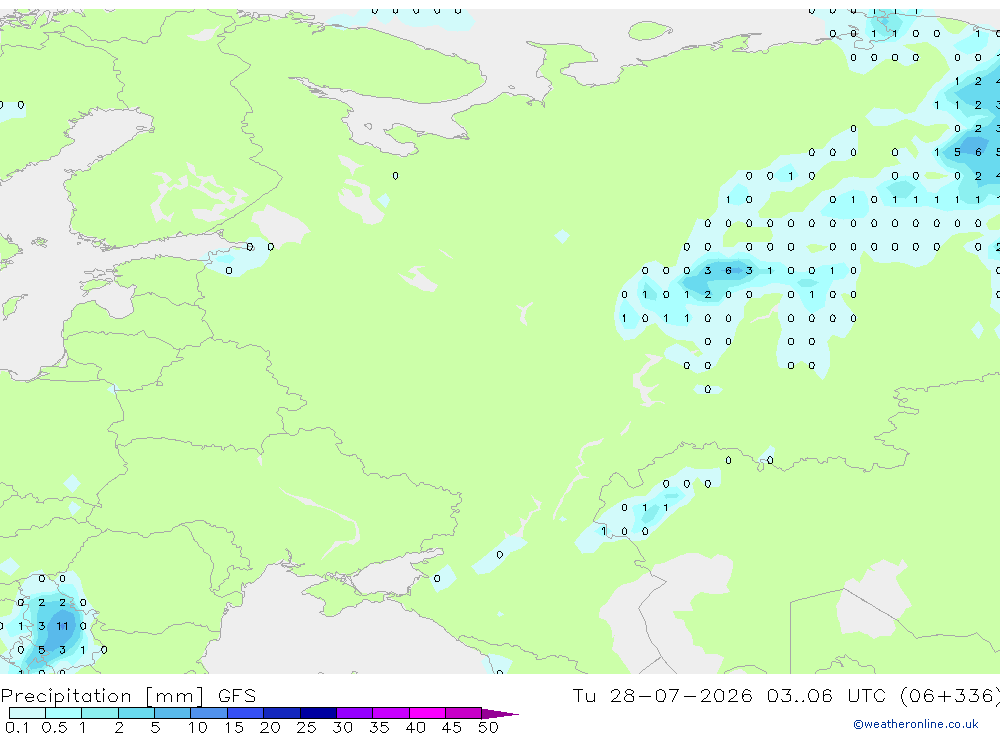The height and width of the screenshot is (733, 1000).
Task: Click the '50' legend scale label
Action: tap(488, 727)
